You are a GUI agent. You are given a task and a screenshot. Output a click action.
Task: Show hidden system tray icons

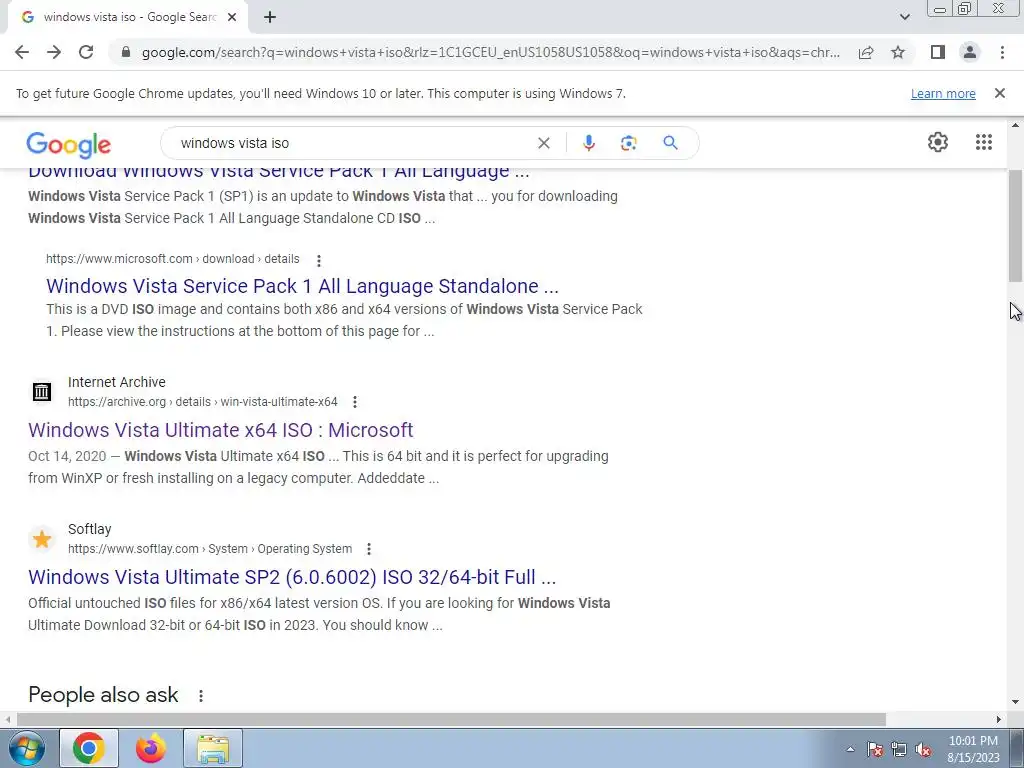[850, 749]
